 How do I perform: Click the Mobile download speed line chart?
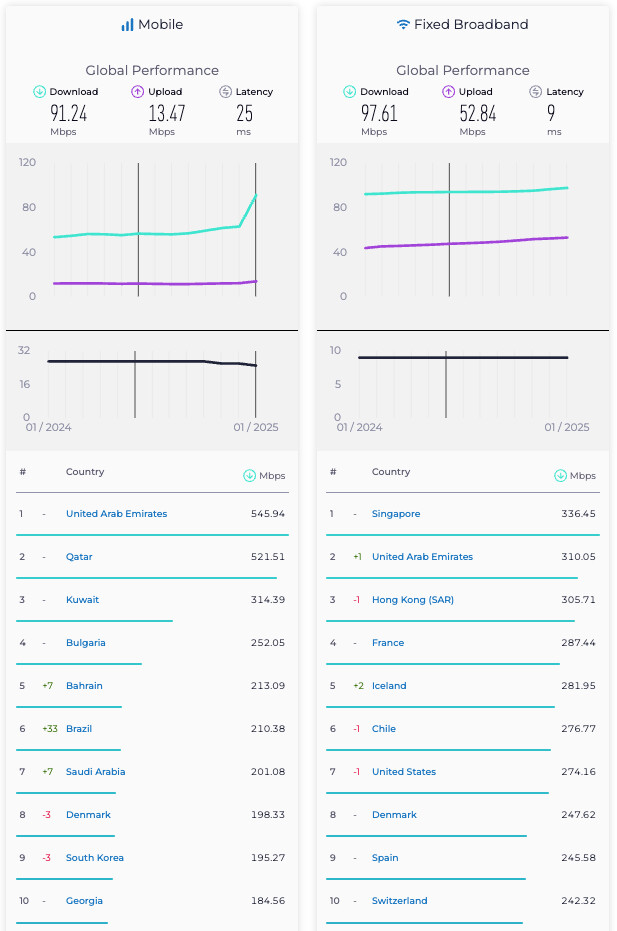click(x=150, y=234)
